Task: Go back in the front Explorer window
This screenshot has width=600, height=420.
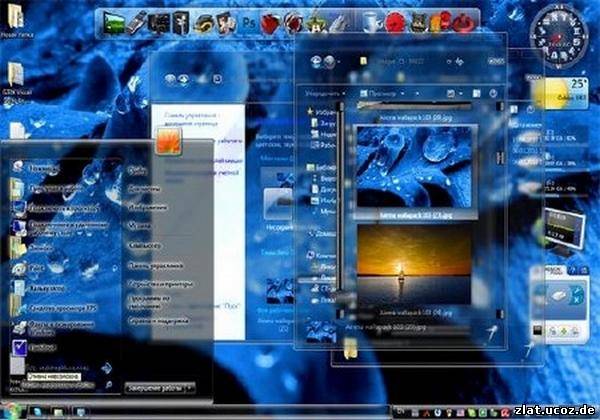Action: [x=316, y=61]
